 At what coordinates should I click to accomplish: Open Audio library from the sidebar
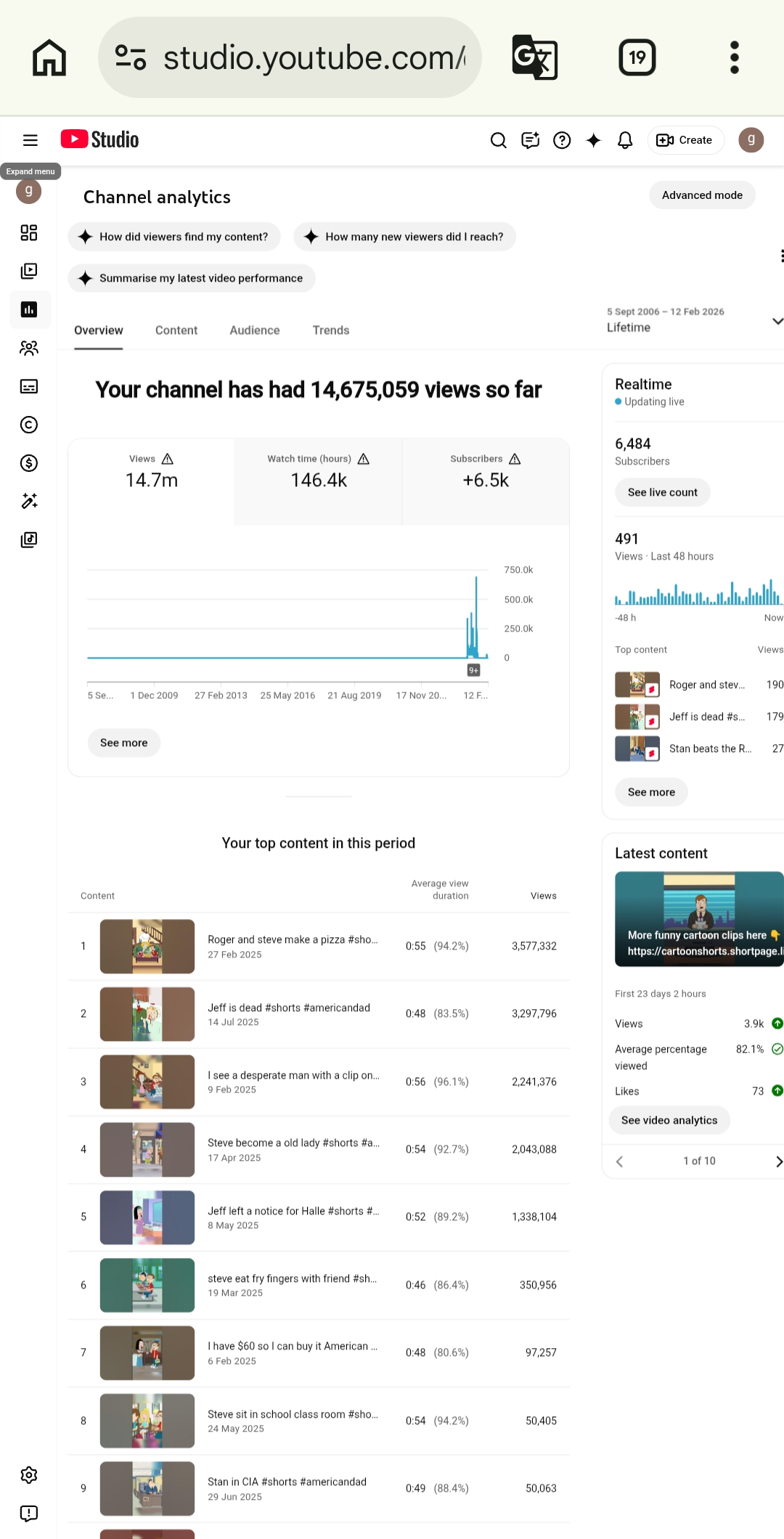pos(29,539)
